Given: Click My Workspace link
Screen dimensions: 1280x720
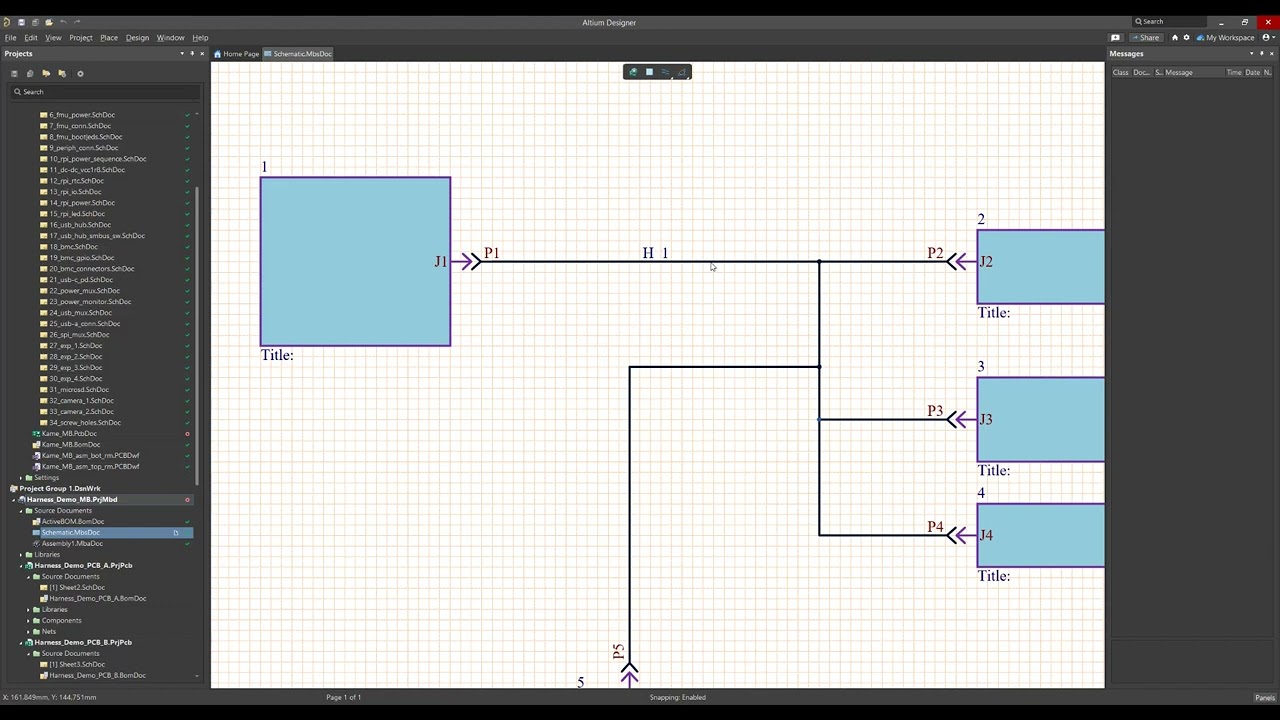Looking at the screenshot, I should (x=1229, y=38).
